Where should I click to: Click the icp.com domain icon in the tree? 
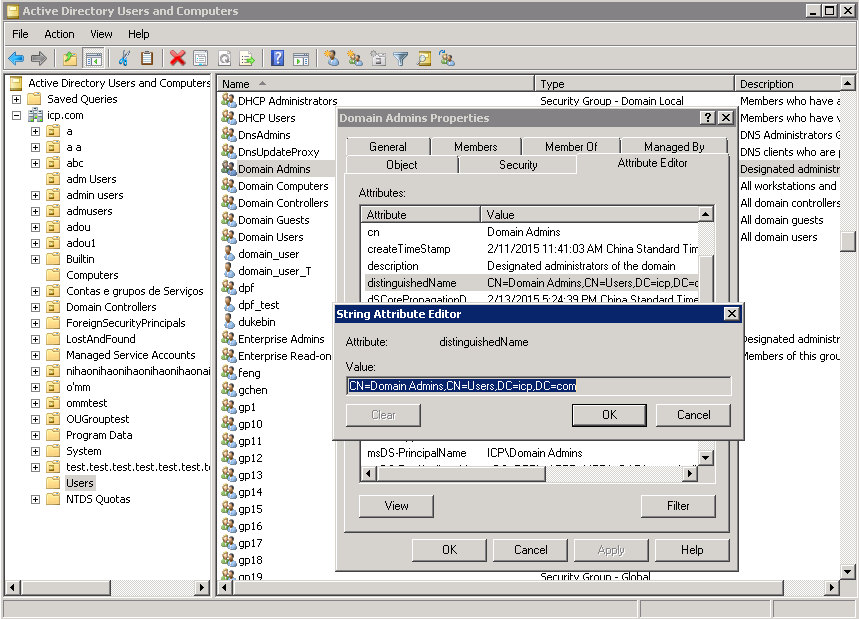coord(36,115)
